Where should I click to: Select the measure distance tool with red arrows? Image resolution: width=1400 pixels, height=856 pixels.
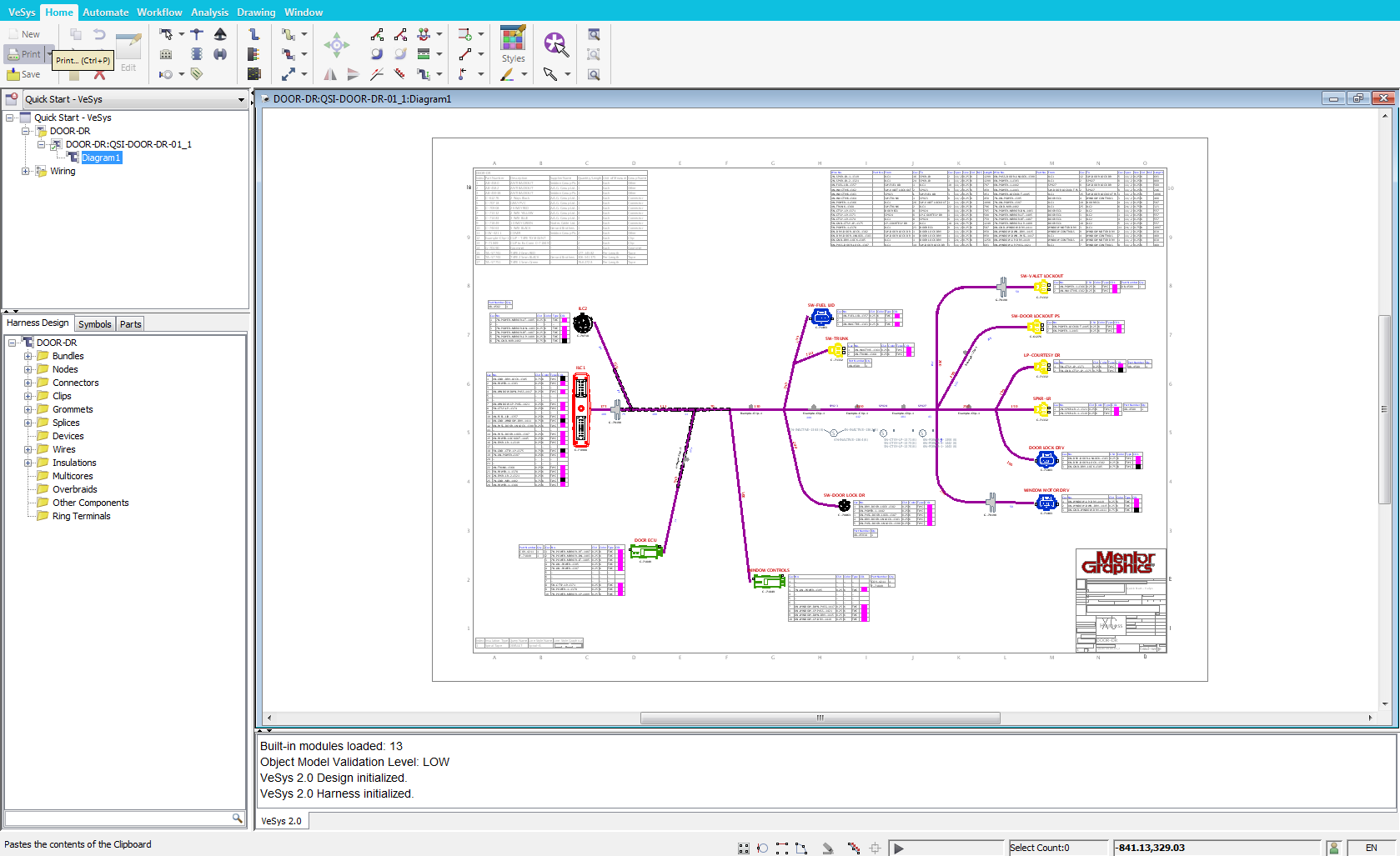(x=399, y=74)
